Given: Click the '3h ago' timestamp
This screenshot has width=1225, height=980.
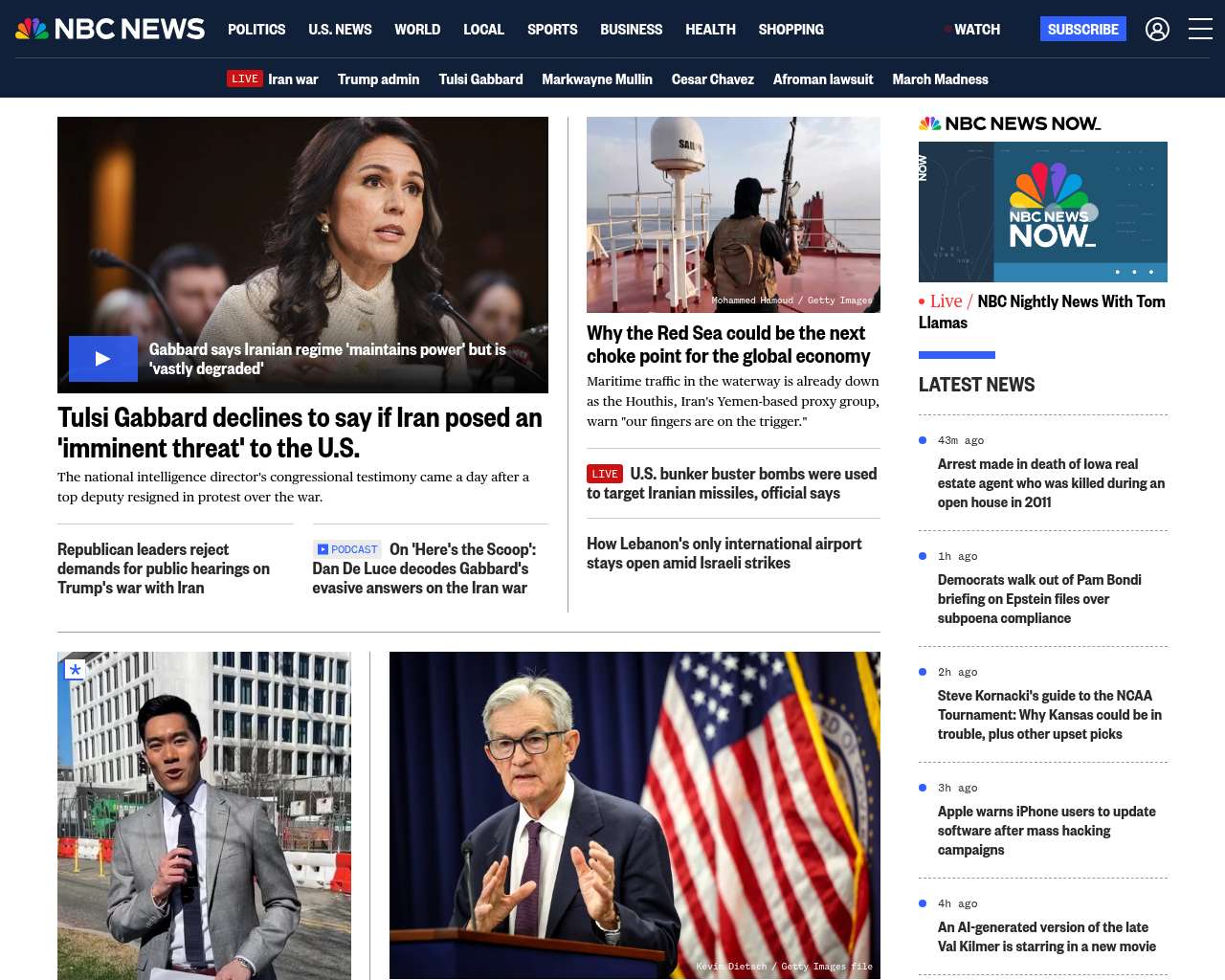Looking at the screenshot, I should pos(958,788).
